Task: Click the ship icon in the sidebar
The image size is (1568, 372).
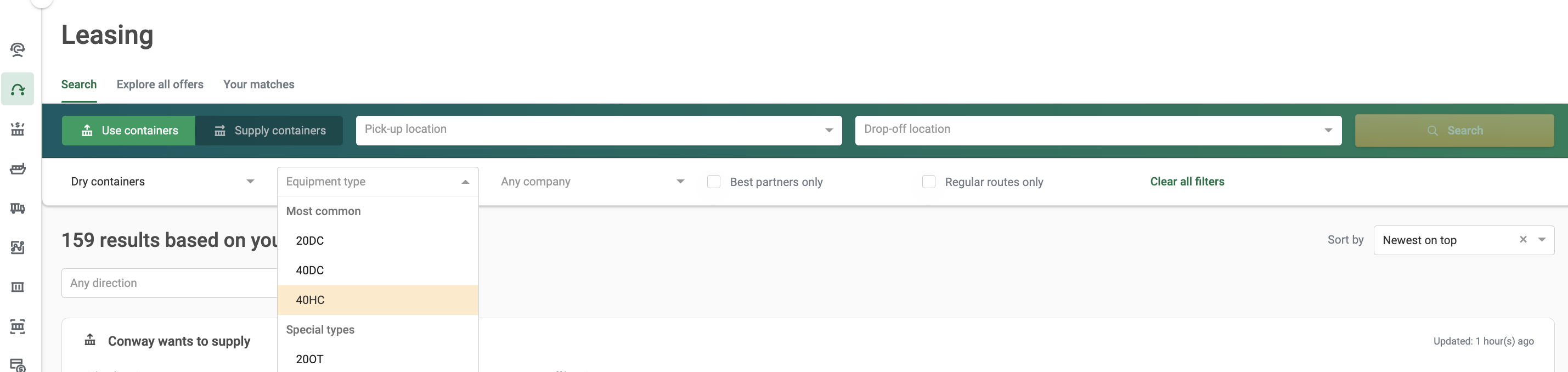Action: pyautogui.click(x=18, y=168)
